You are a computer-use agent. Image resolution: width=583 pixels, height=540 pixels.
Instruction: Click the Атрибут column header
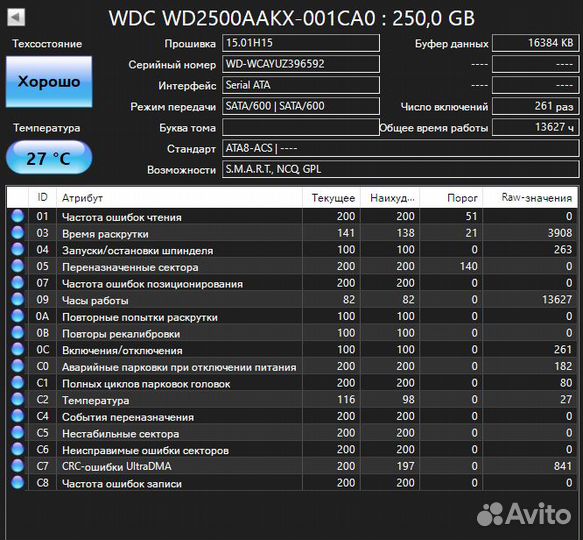coord(179,197)
